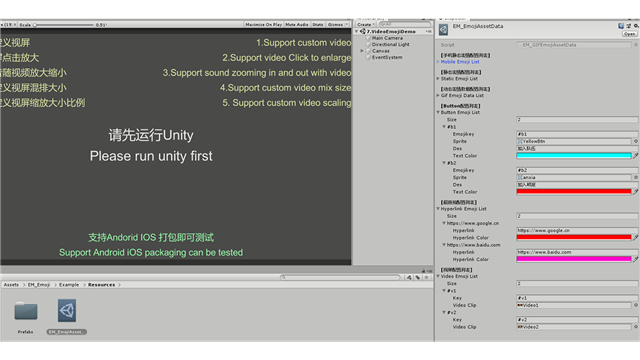Use eyedropper for baidu.com Hyperlink Color
This screenshot has height=360, width=640.
point(636,259)
